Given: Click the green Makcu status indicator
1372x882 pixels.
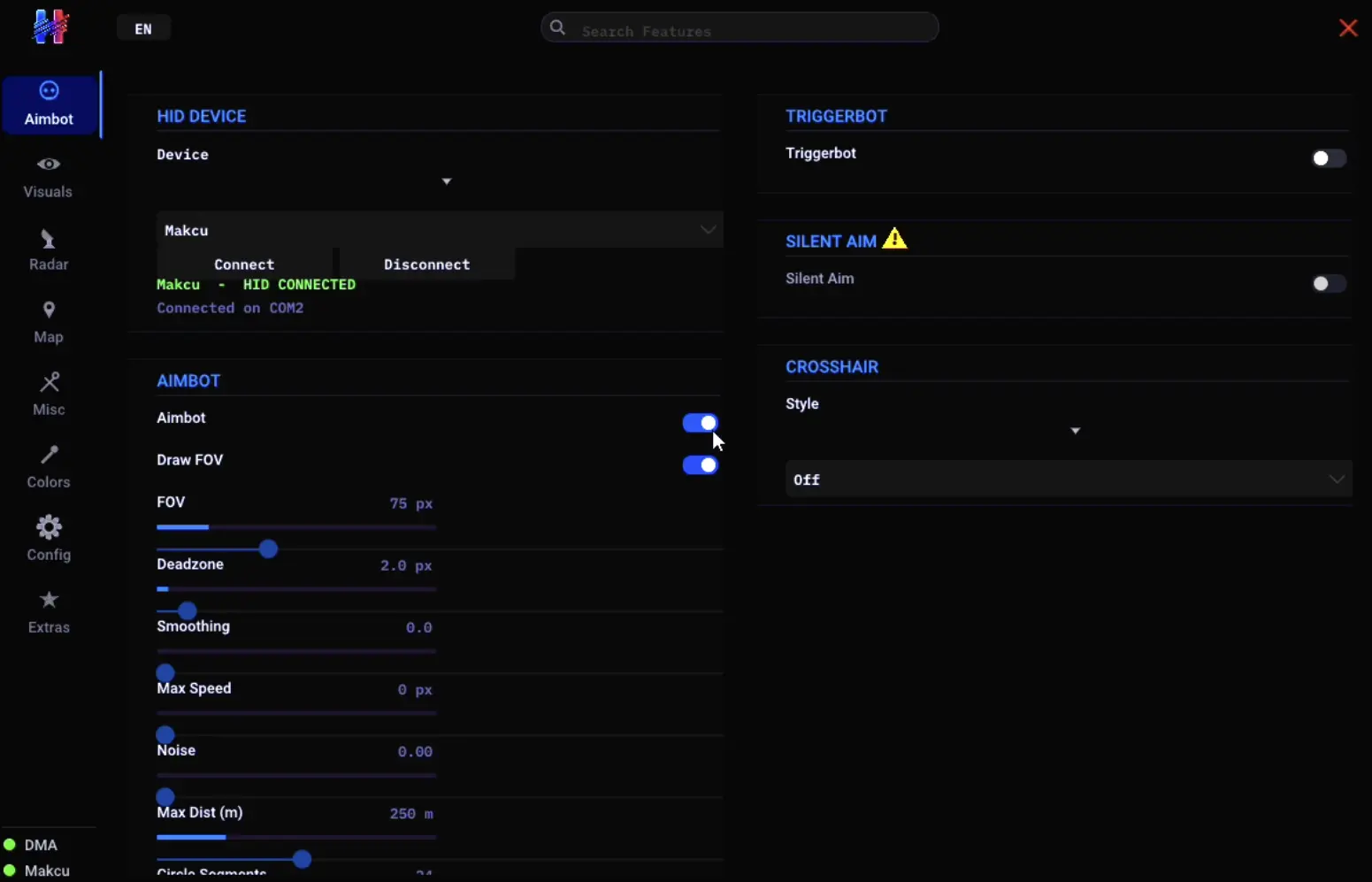Looking at the screenshot, I should pyautogui.click(x=10, y=870).
